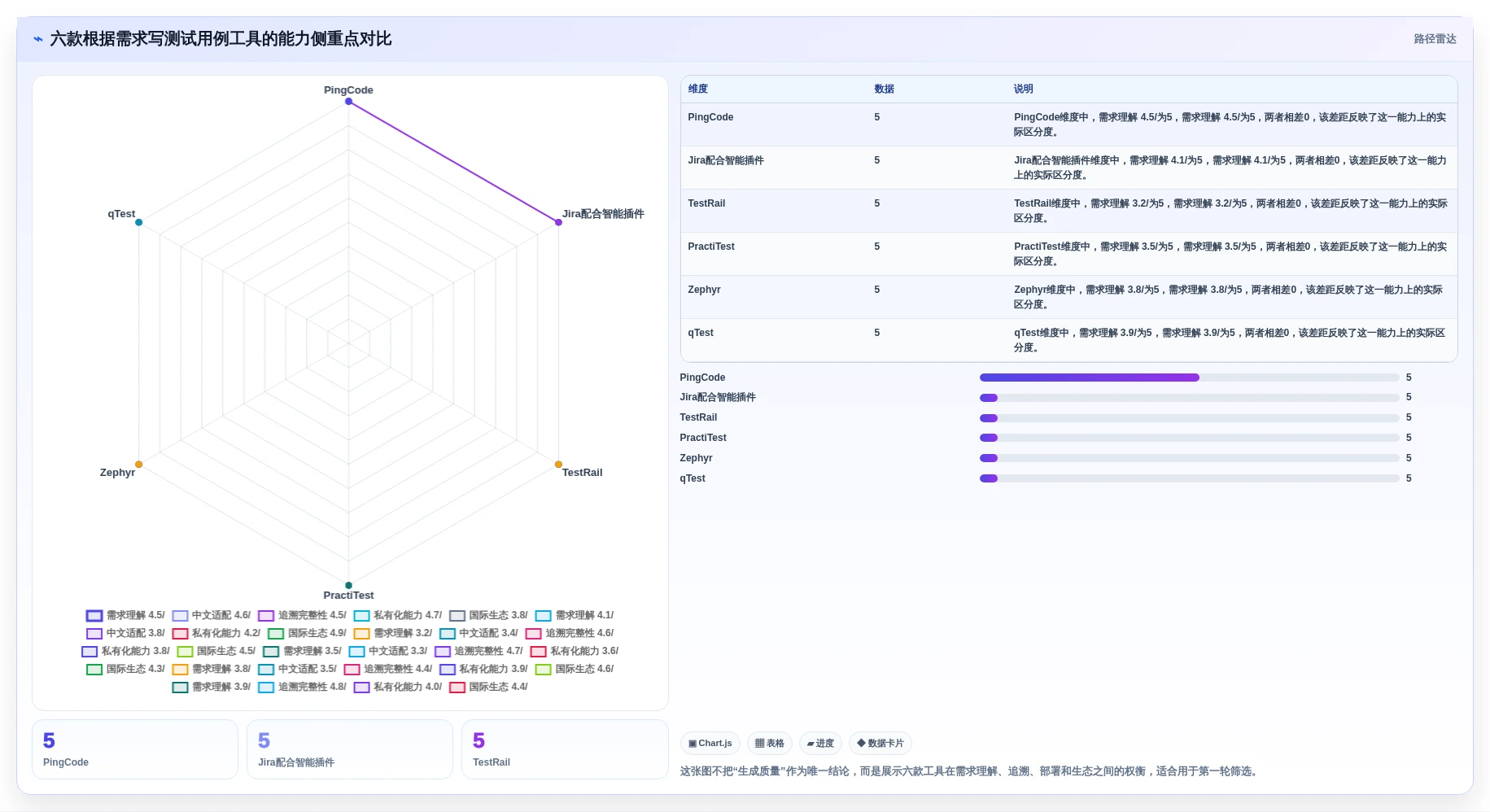Click the 路径雷达 label at top right
The width and height of the screenshot is (1490, 812).
[1435, 39]
